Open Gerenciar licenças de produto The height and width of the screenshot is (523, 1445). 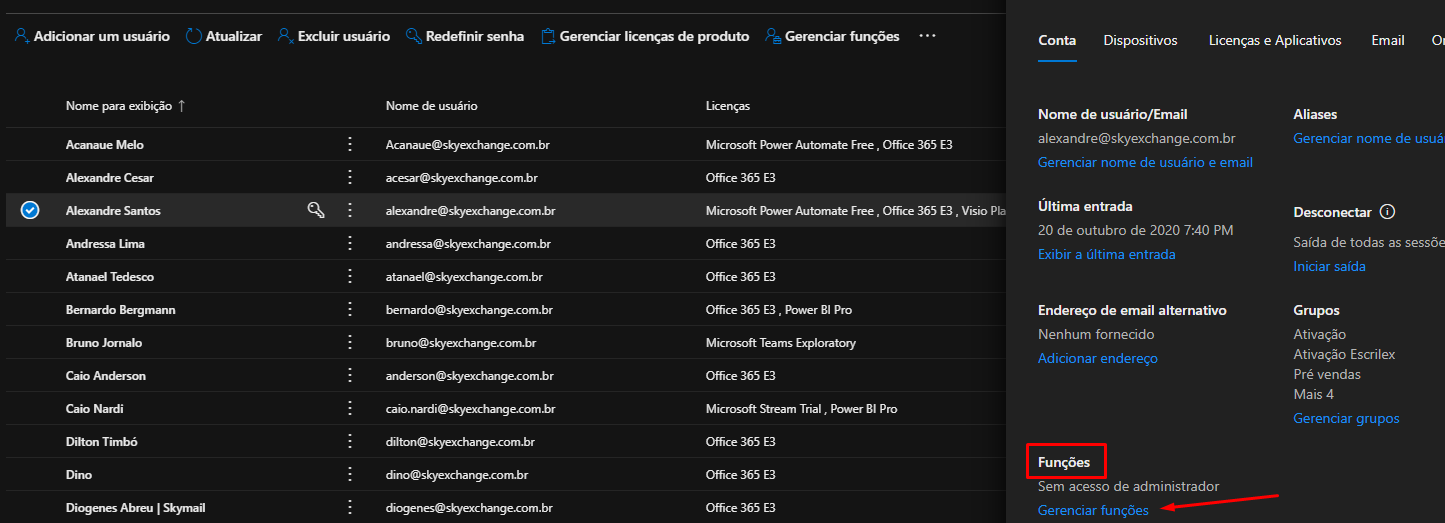(x=645, y=36)
